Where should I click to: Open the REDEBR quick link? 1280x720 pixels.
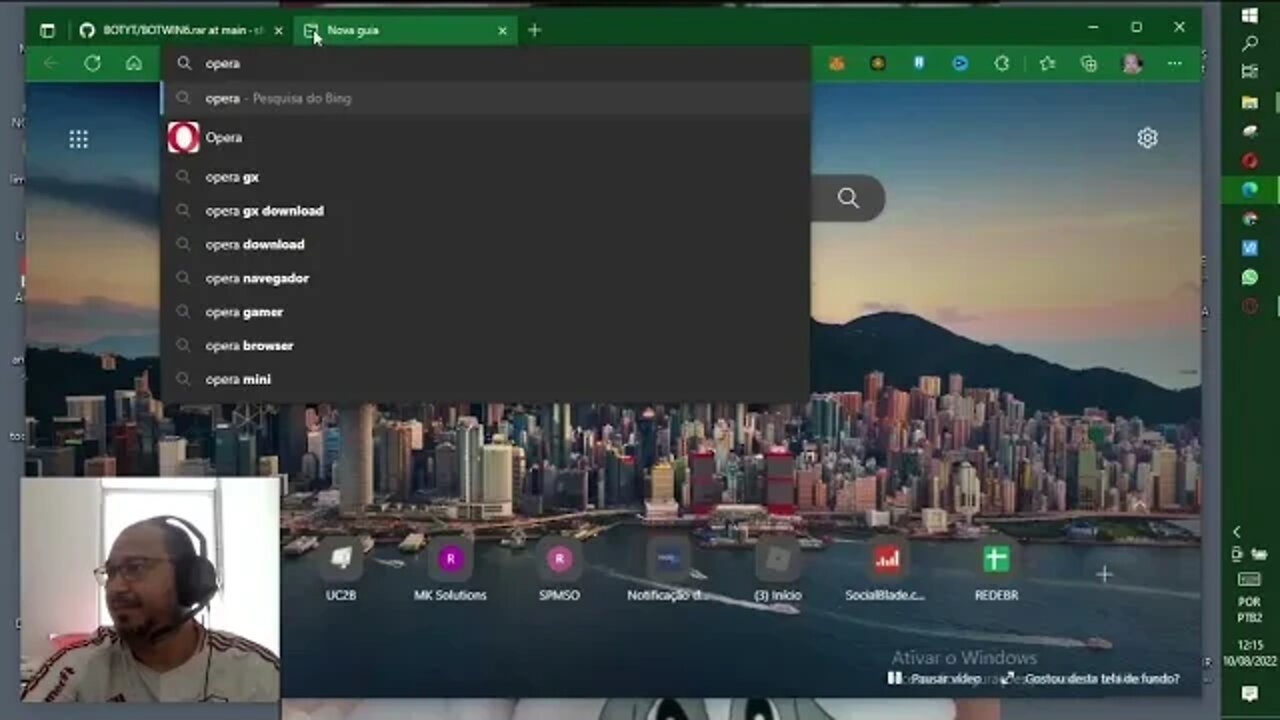pyautogui.click(x=996, y=571)
